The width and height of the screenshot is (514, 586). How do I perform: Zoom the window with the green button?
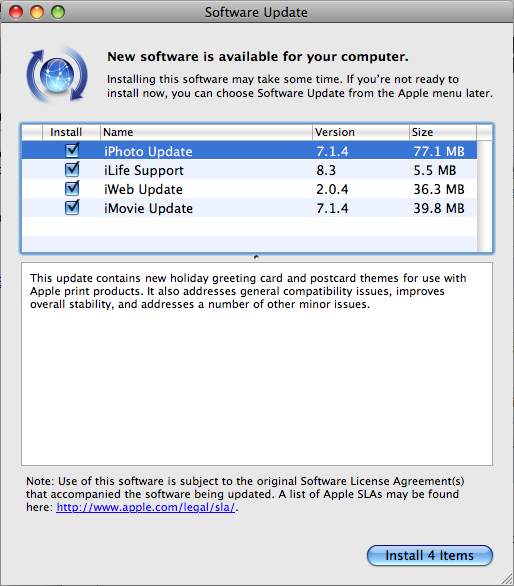[58, 12]
